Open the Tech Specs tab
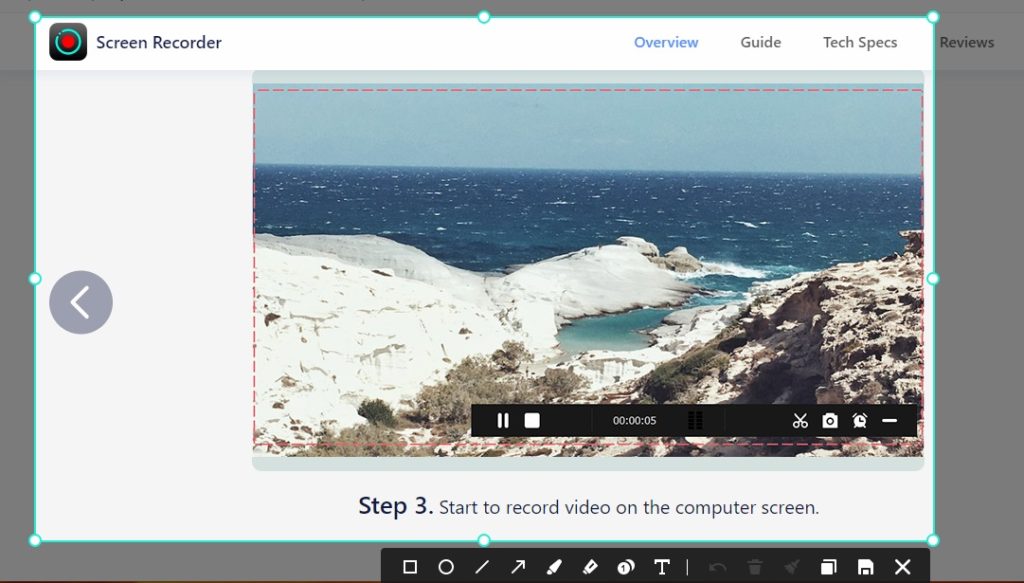The height and width of the screenshot is (583, 1024). (860, 42)
